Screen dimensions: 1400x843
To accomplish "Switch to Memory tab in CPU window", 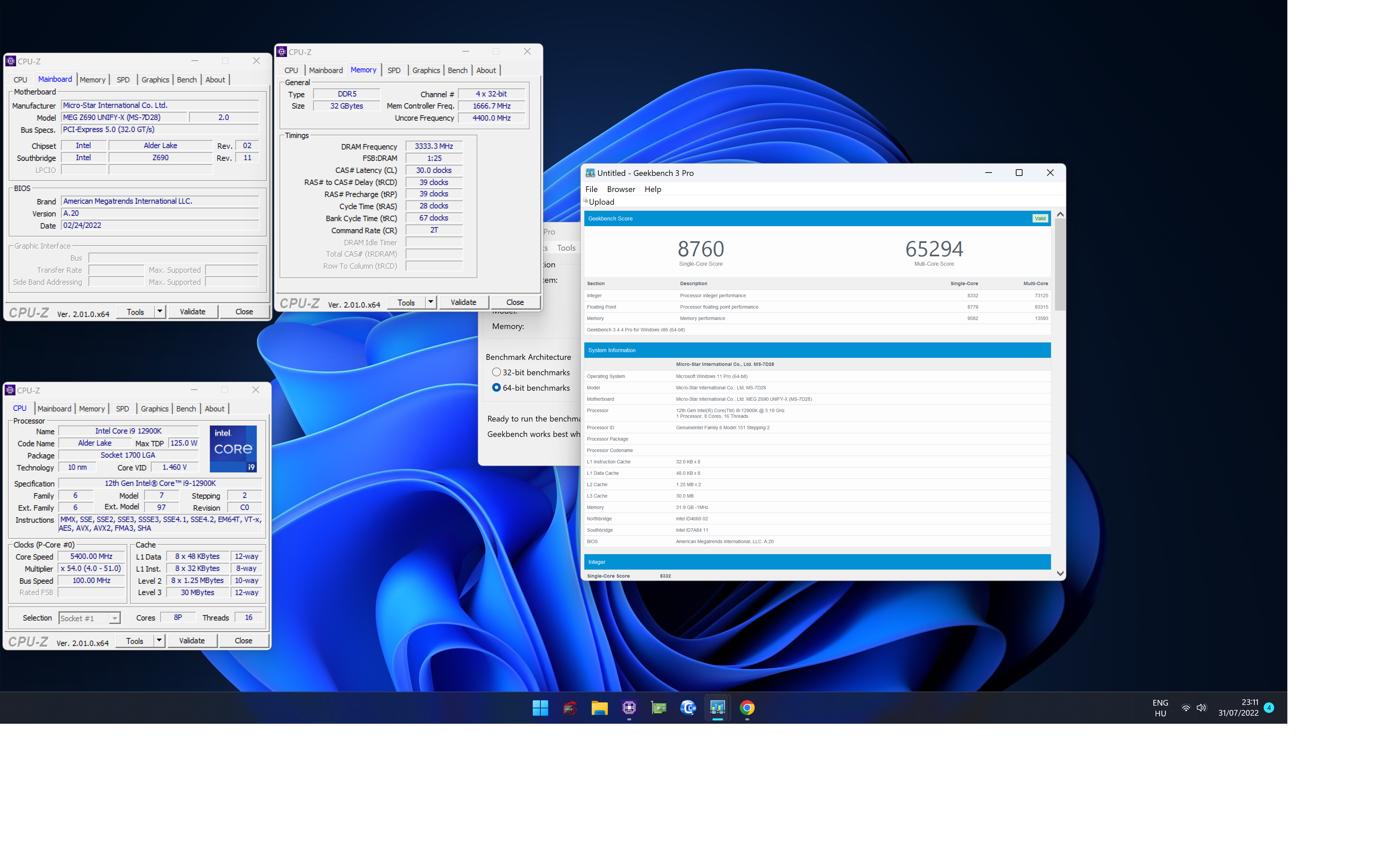I will [x=92, y=409].
